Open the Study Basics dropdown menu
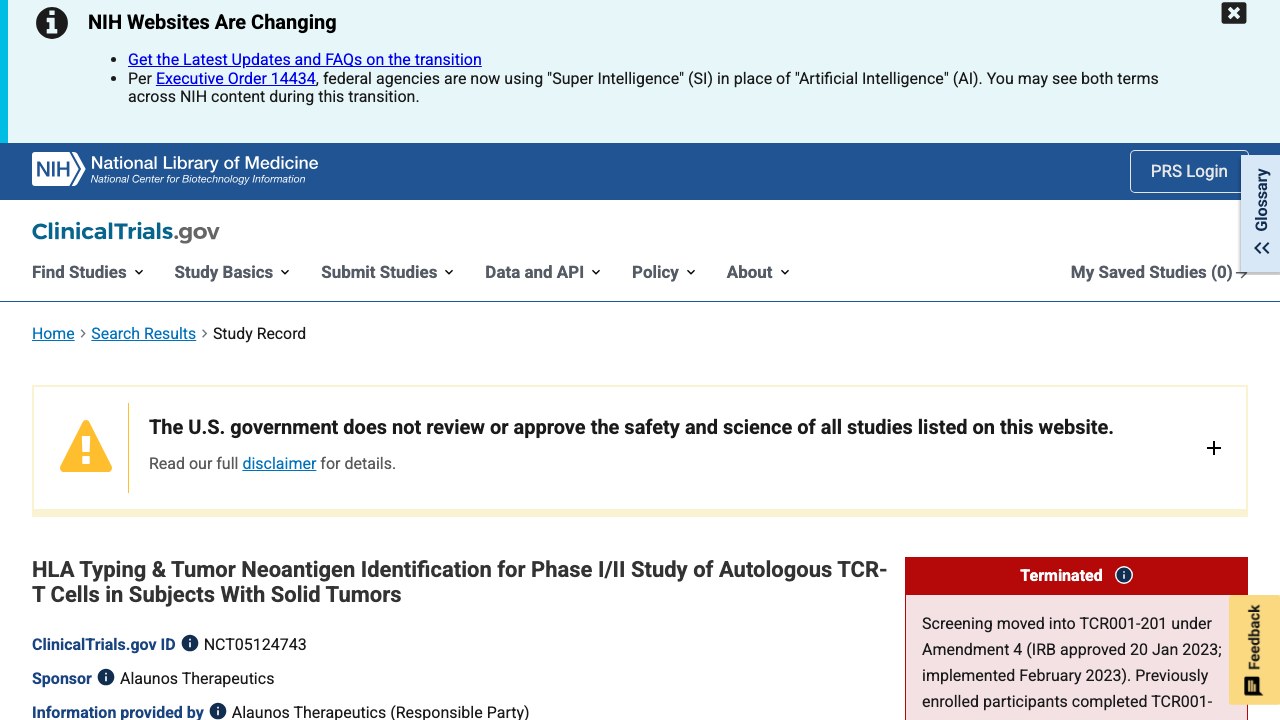 click(x=232, y=272)
